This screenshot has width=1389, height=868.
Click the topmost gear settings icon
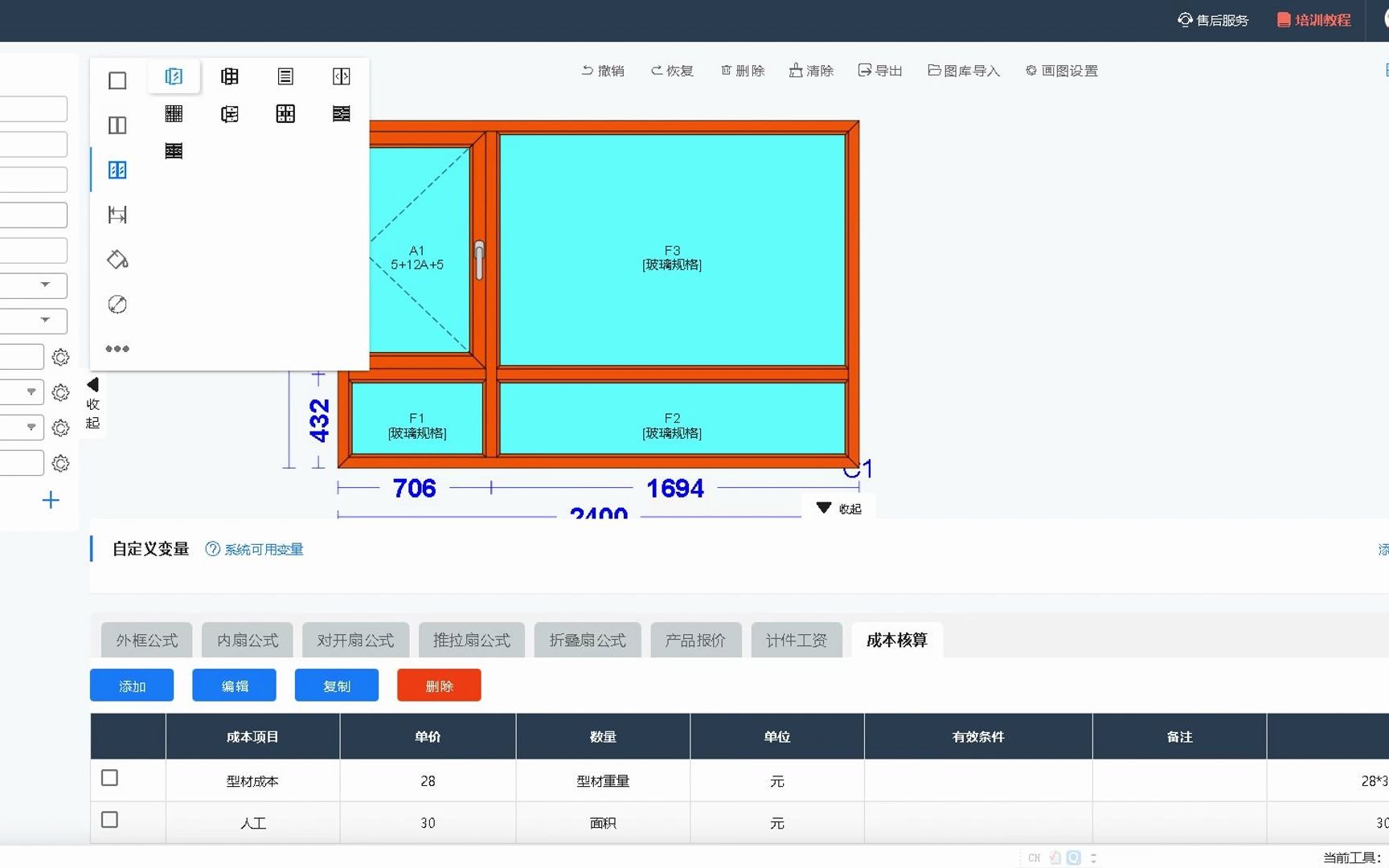point(60,357)
